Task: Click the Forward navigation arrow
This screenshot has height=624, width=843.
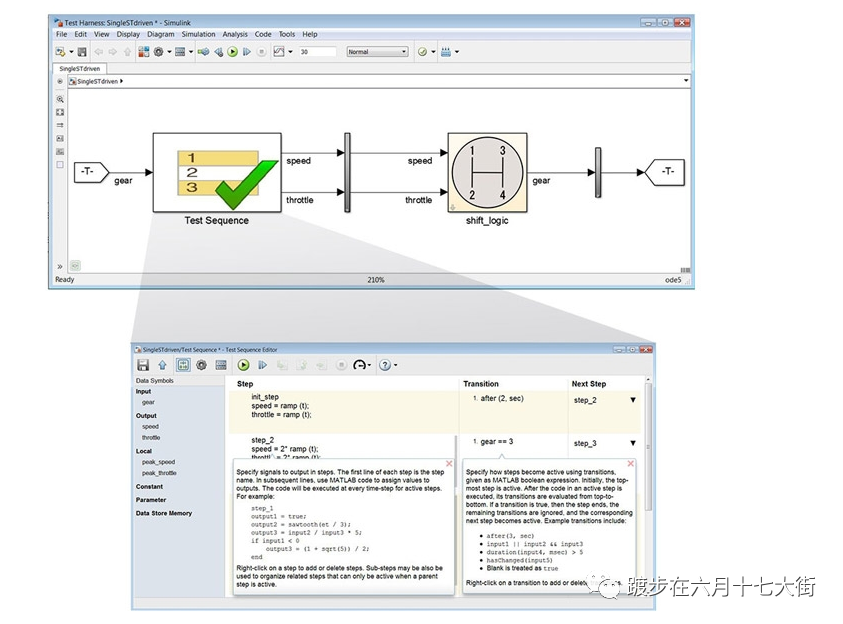Action: click(x=113, y=52)
